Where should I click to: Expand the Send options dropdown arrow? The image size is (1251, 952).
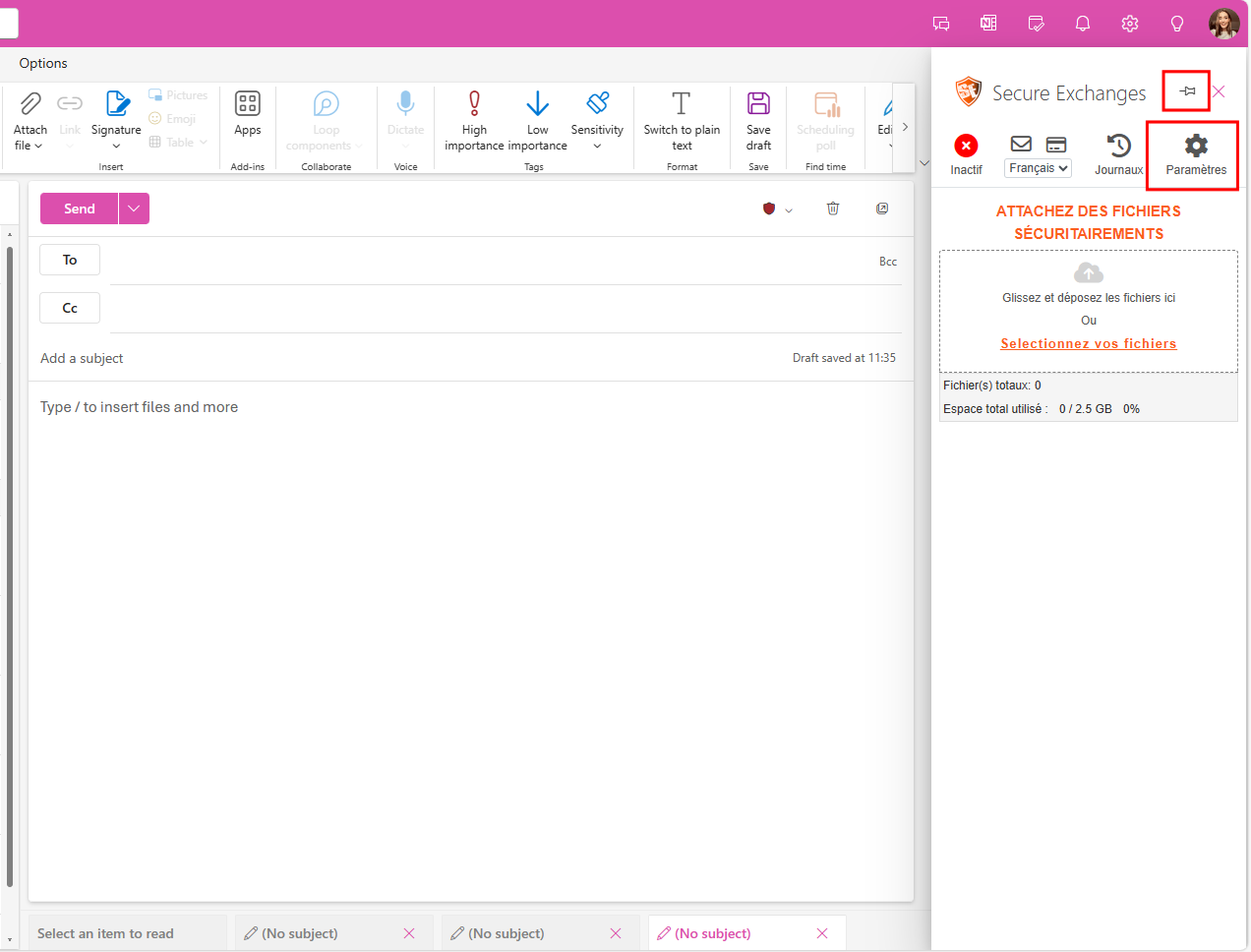134,208
